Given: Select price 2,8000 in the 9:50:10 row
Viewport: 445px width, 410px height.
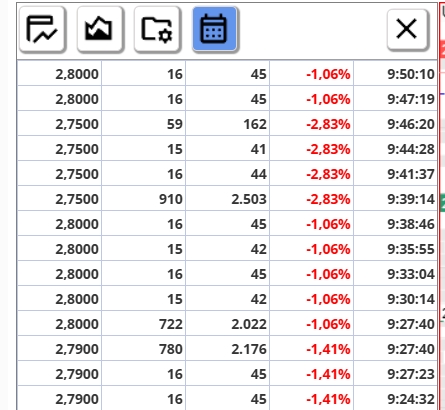Looking at the screenshot, I should click(77, 74).
